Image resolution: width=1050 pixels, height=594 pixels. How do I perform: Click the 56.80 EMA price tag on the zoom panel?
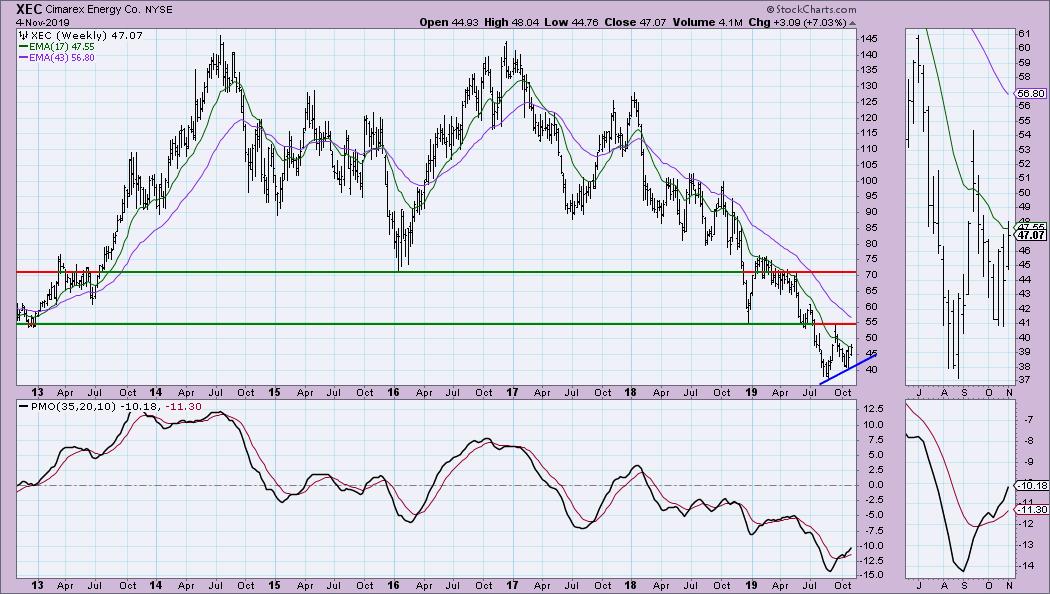tap(1032, 94)
